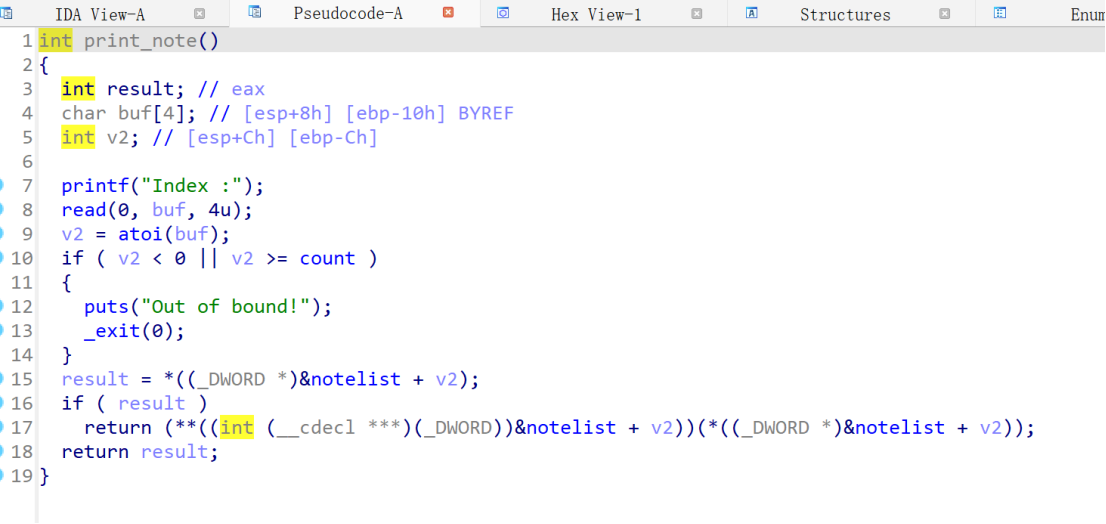This screenshot has width=1106, height=524.
Task: Open the Hex View-1 tab
Action: (596, 15)
